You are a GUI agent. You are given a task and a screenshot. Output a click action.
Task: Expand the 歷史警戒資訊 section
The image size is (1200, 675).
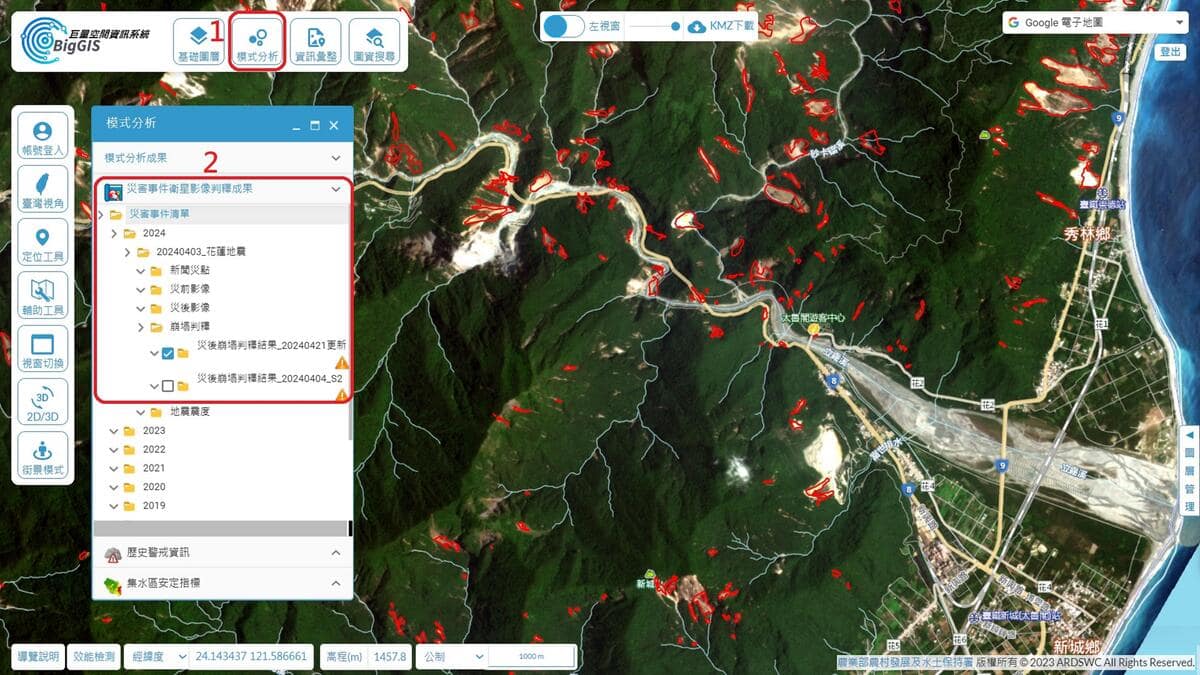coord(222,552)
